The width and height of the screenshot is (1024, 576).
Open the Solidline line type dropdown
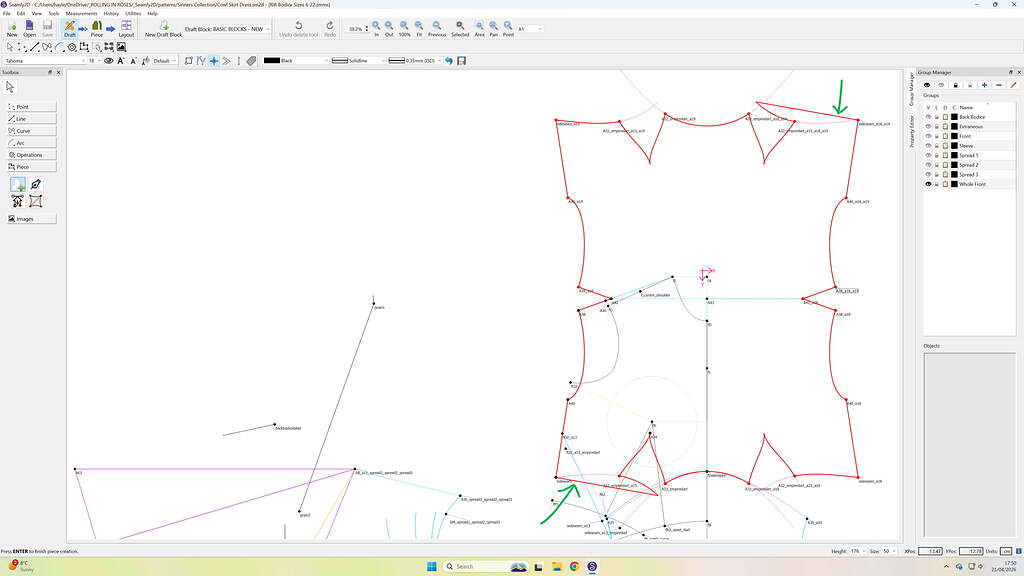[x=381, y=61]
